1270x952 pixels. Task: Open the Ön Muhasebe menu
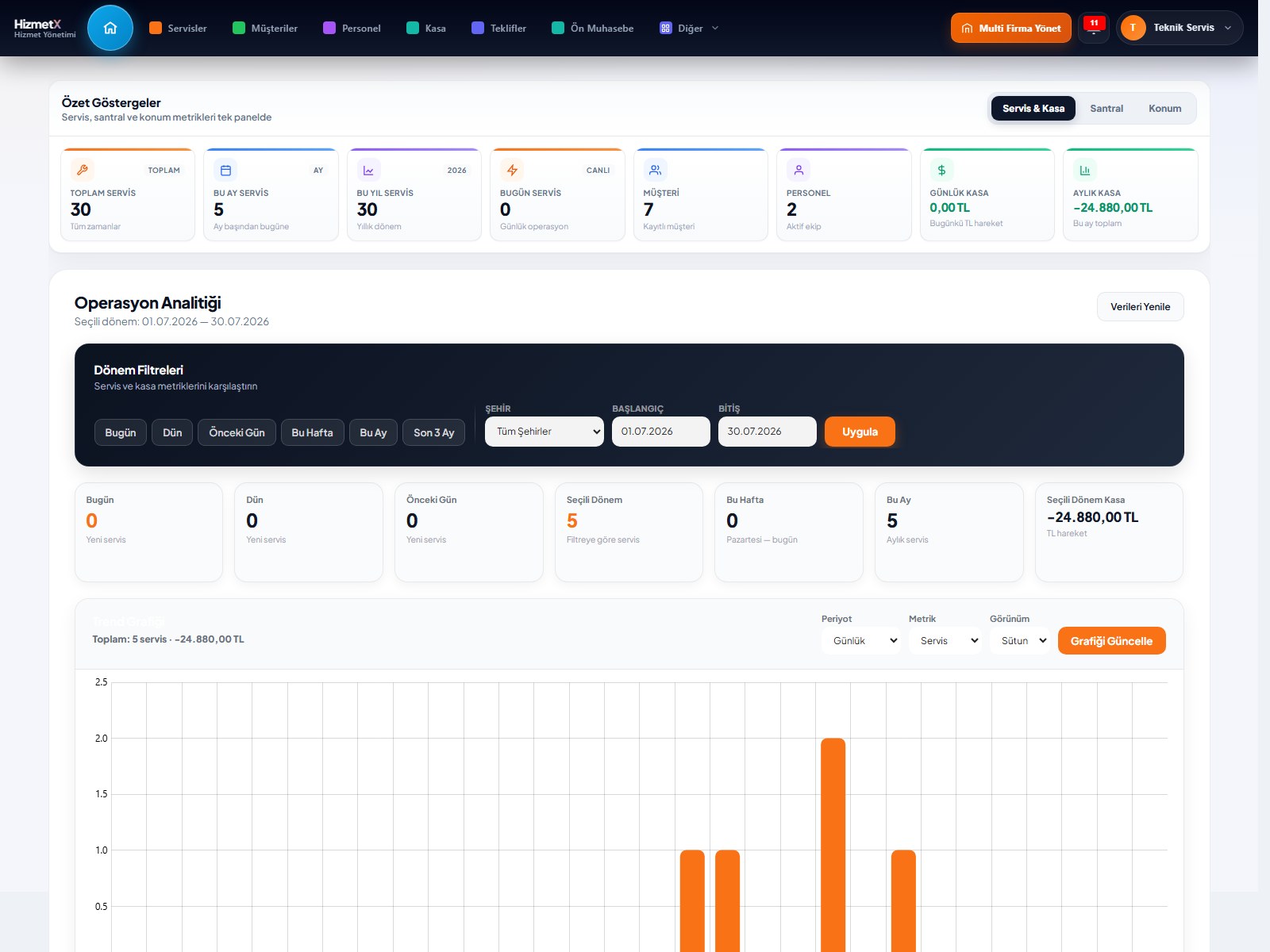click(592, 28)
